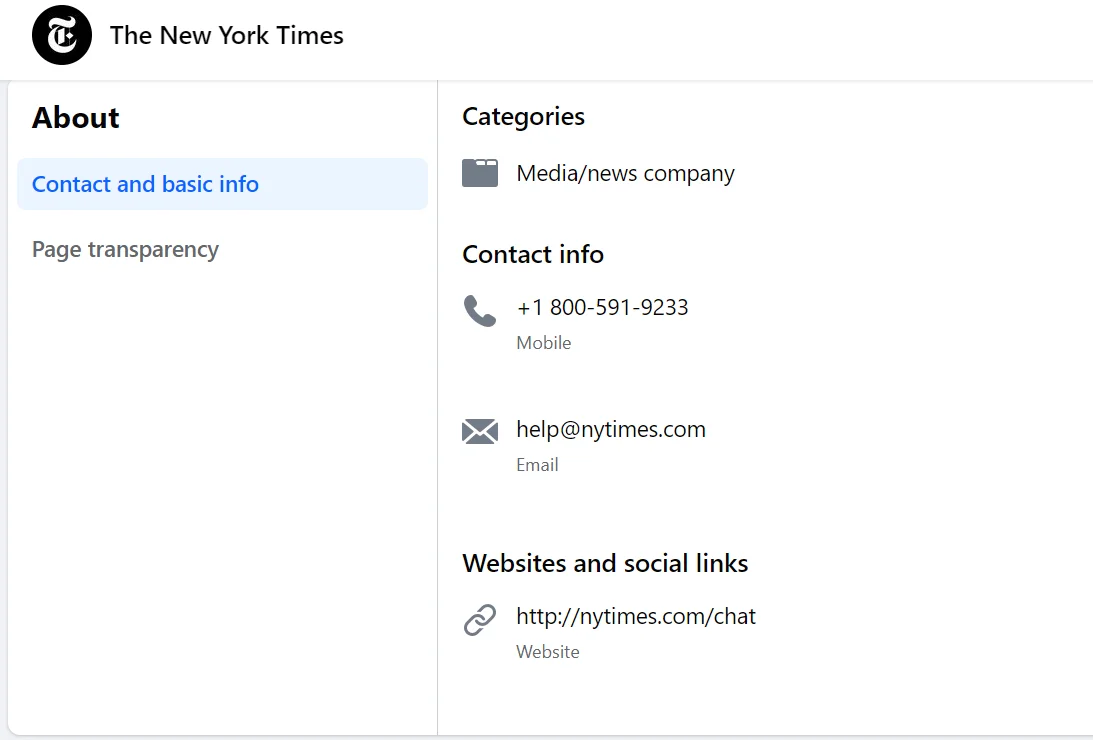
Task: Click the Mobile label under the phone number
Action: (x=543, y=342)
